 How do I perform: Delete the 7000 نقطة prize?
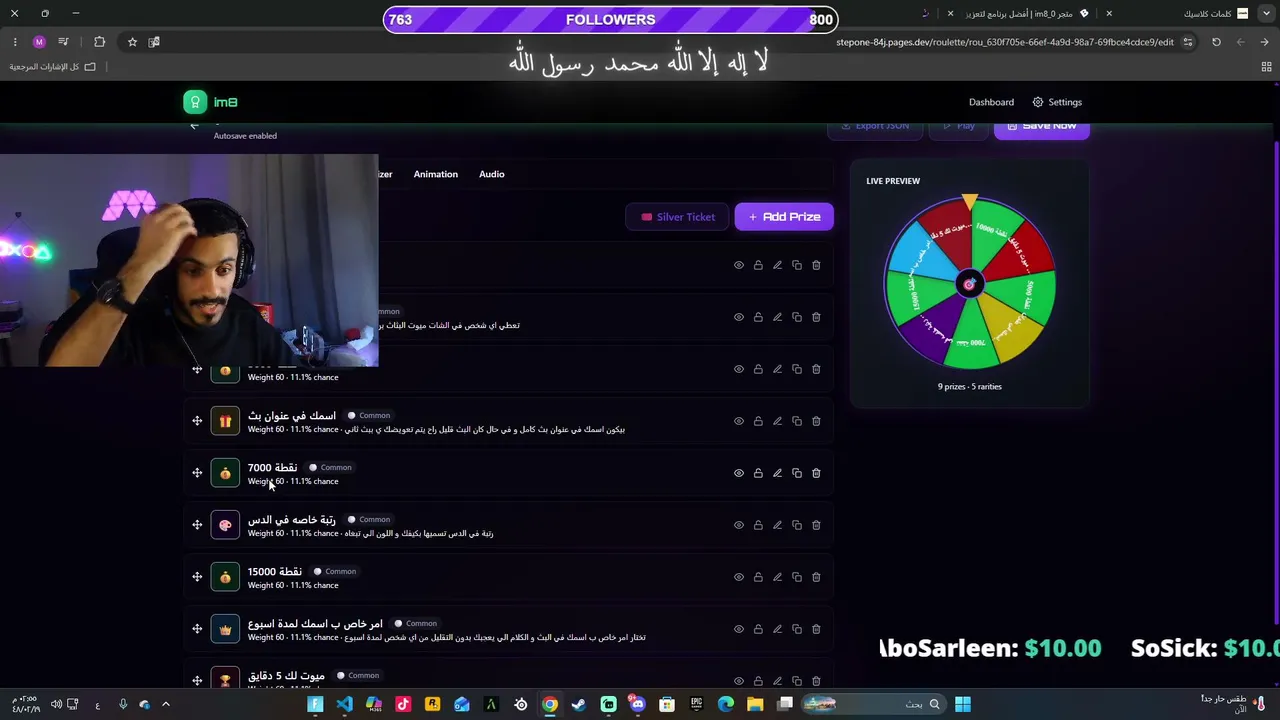[816, 473]
